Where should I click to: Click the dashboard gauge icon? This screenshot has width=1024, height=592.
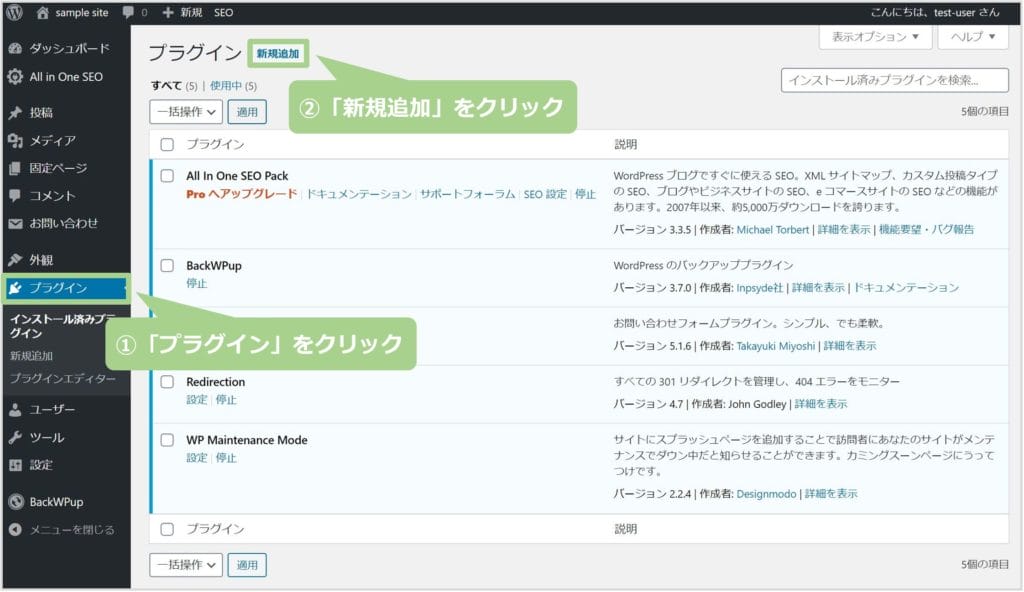tap(15, 48)
